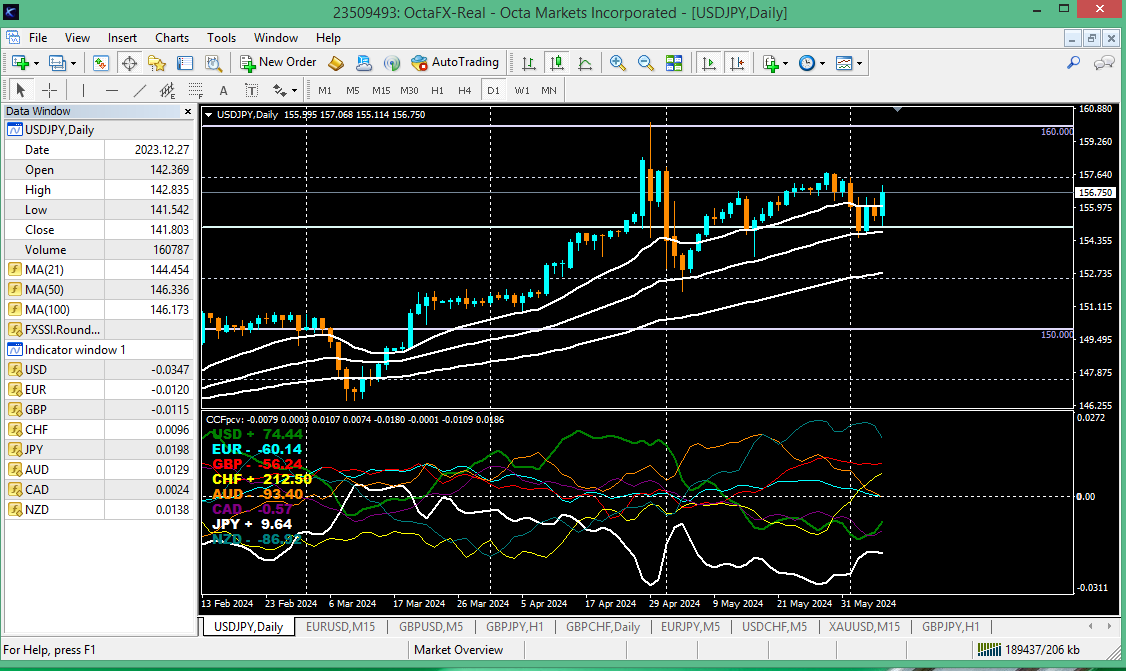The height and width of the screenshot is (671, 1126).
Task: Switch chart to the H4 timeframe
Action: [x=465, y=91]
